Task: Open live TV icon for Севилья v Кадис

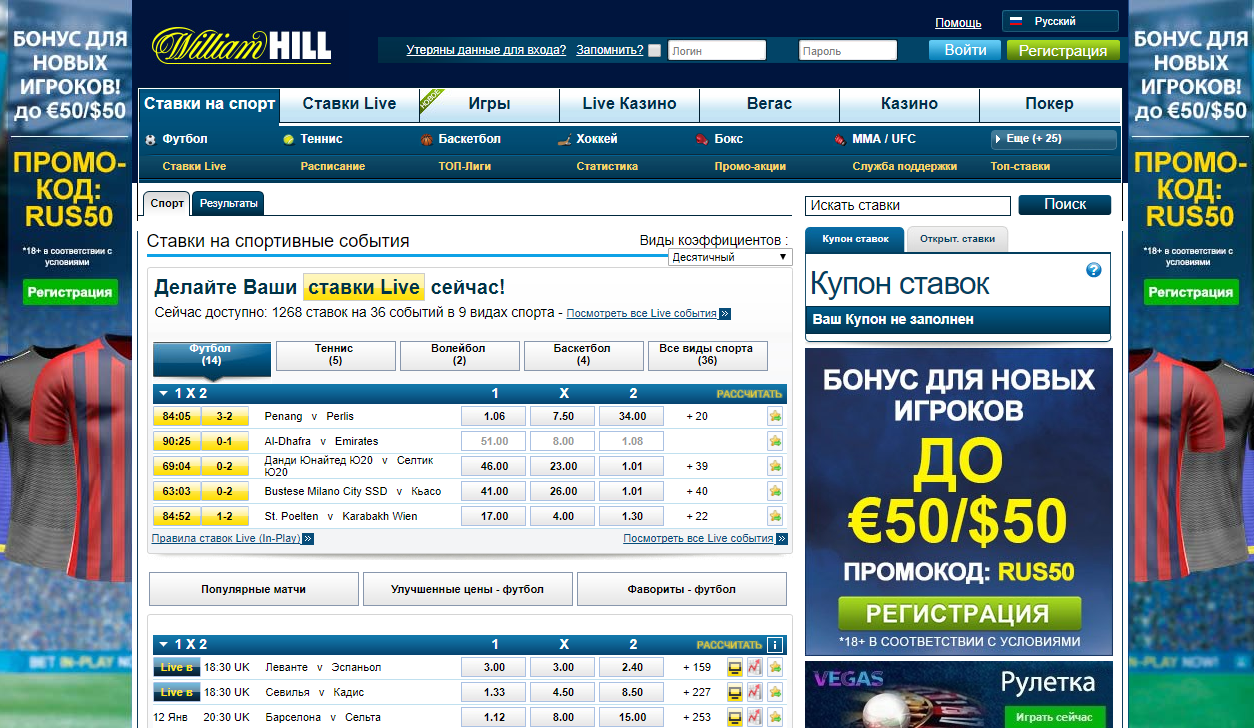Action: pos(735,692)
